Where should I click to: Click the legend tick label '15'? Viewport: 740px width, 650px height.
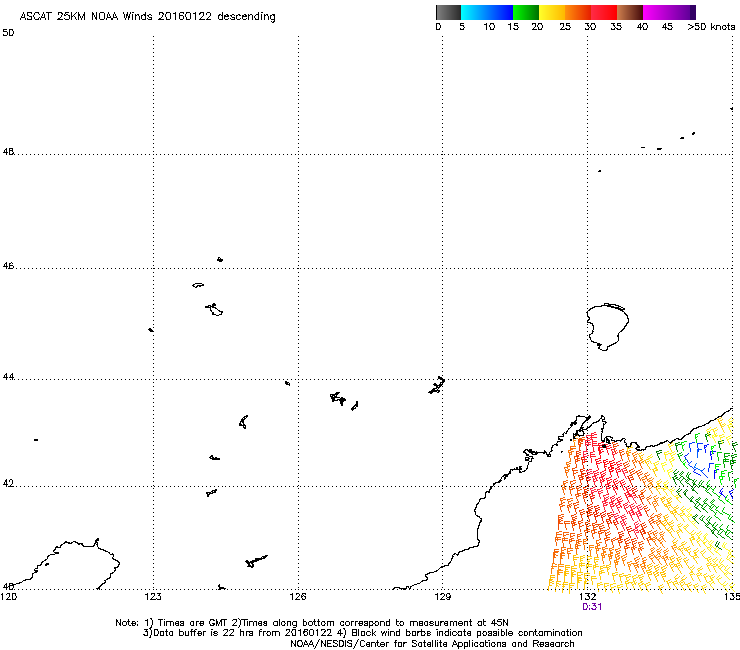[x=513, y=27]
